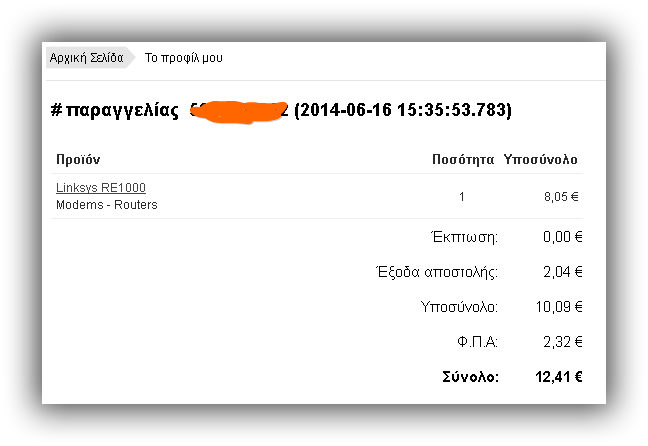
Task: Click the shipping cost 2,04 €
Action: point(563,272)
